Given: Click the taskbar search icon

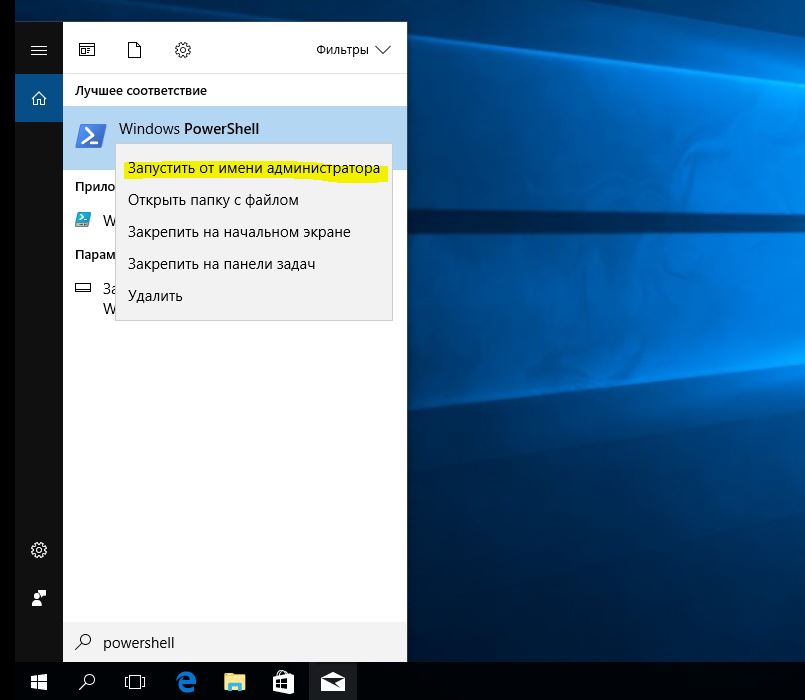Looking at the screenshot, I should 87,682.
